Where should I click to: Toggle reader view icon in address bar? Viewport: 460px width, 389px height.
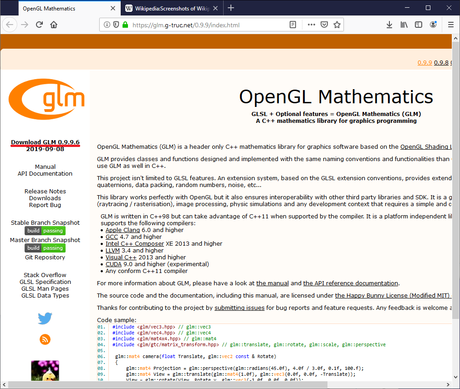293,25
